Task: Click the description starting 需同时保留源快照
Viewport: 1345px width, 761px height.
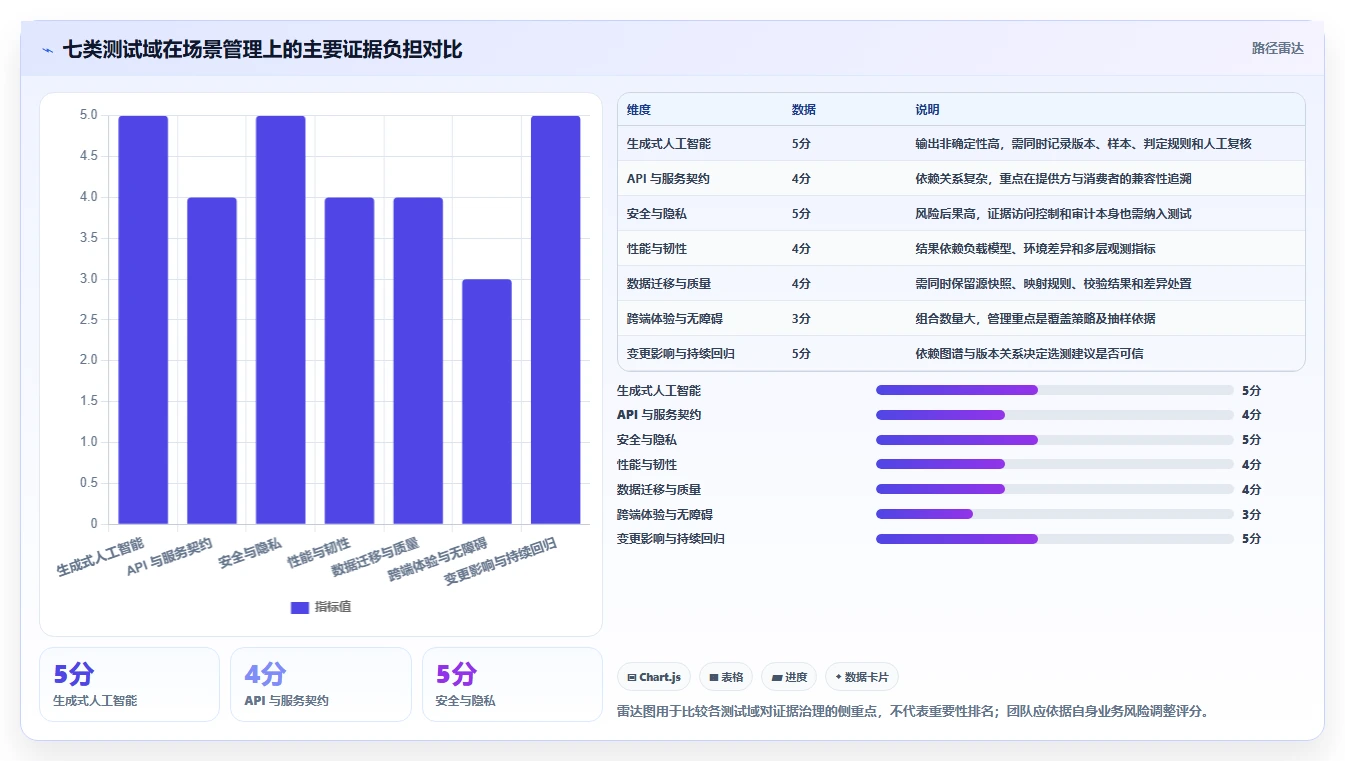Action: [x=1053, y=284]
